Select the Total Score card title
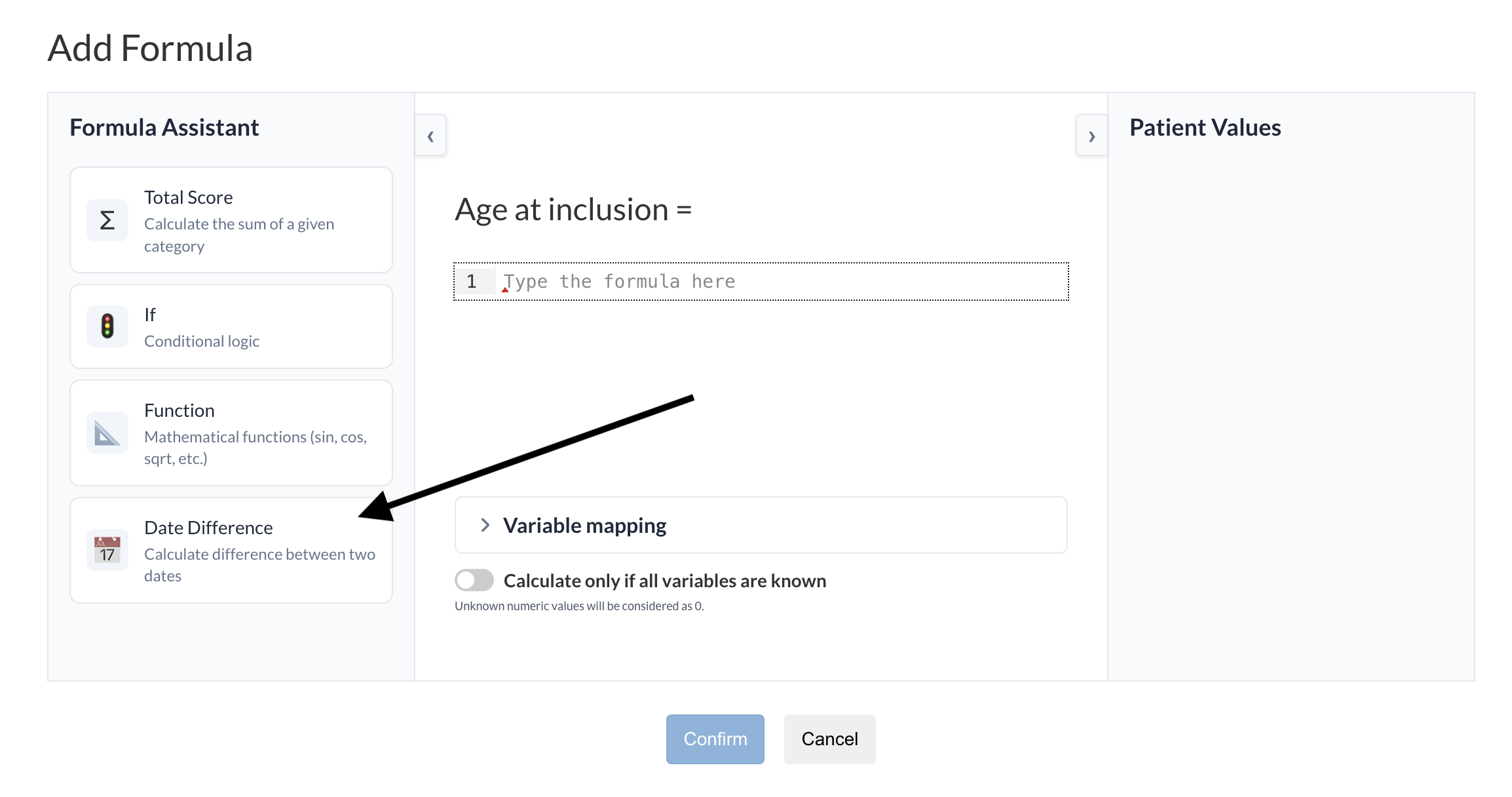This screenshot has width=1512, height=797. coord(188,197)
